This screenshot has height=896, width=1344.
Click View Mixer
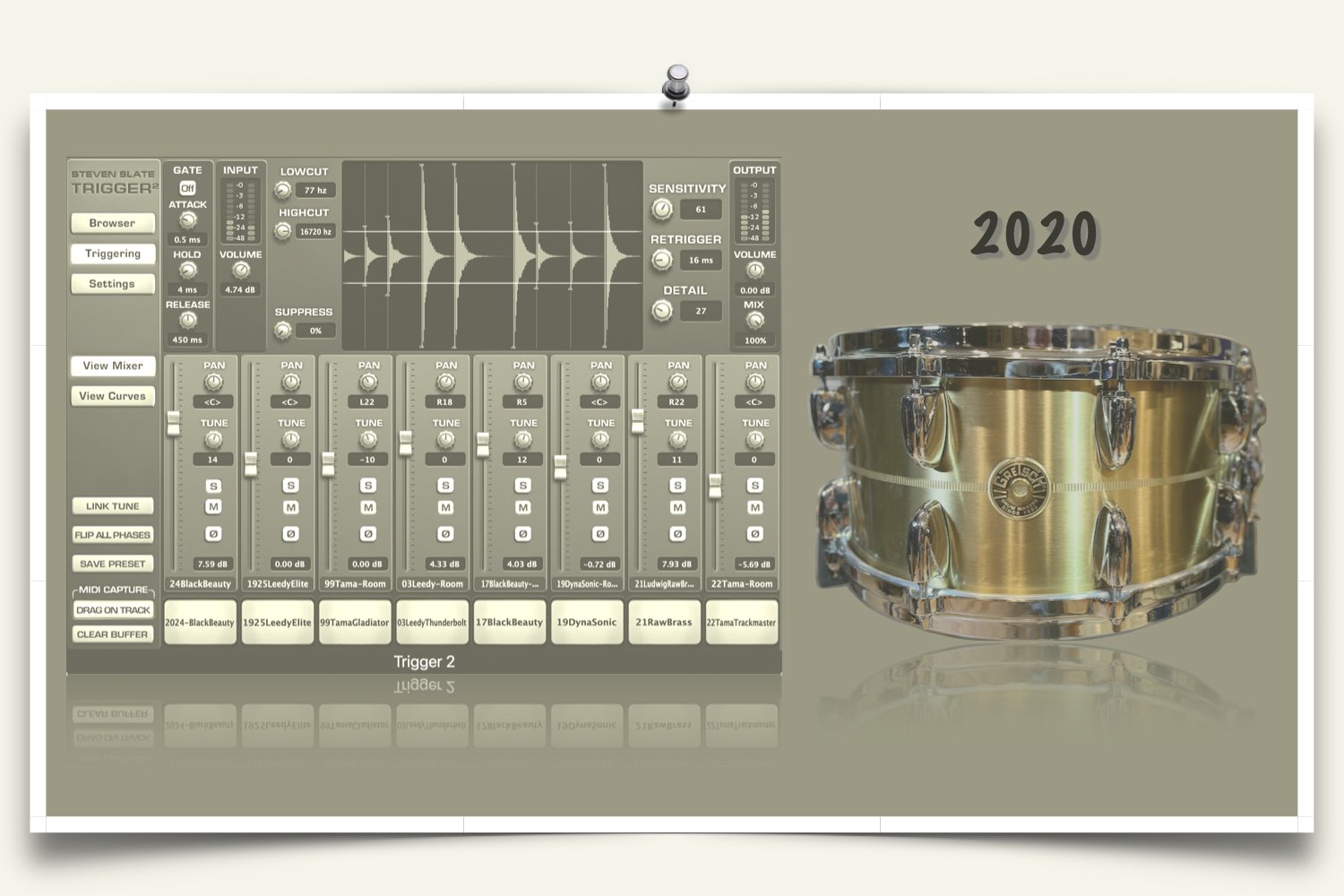pyautogui.click(x=112, y=366)
